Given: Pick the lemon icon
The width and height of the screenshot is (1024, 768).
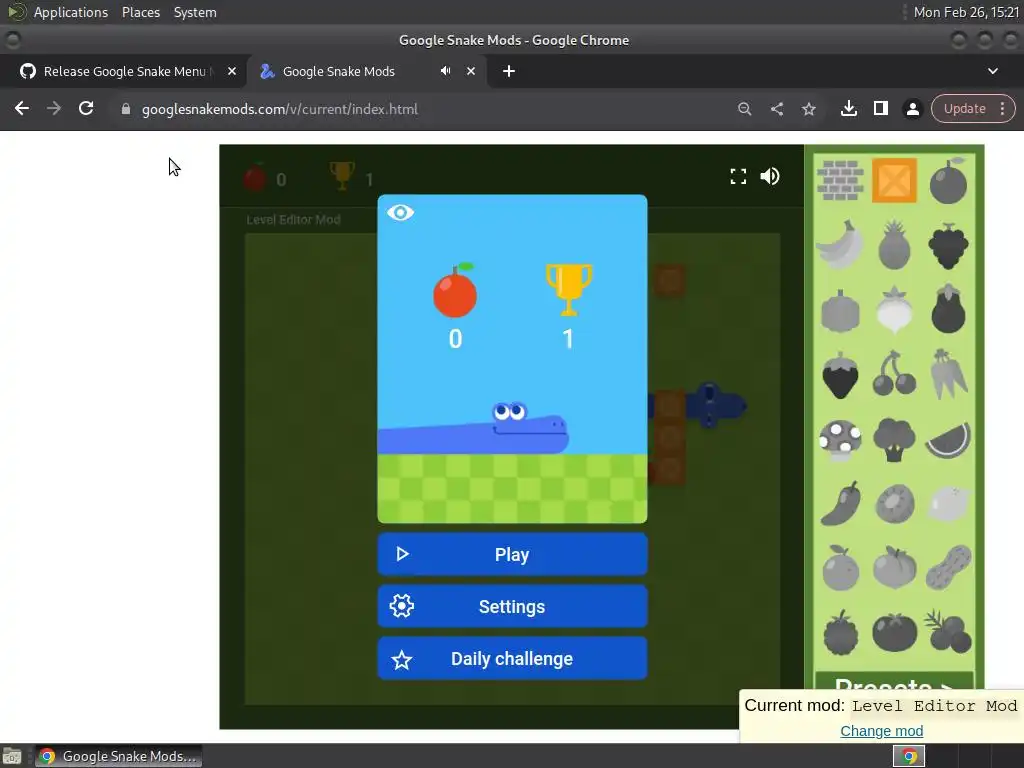Looking at the screenshot, I should [x=948, y=504].
